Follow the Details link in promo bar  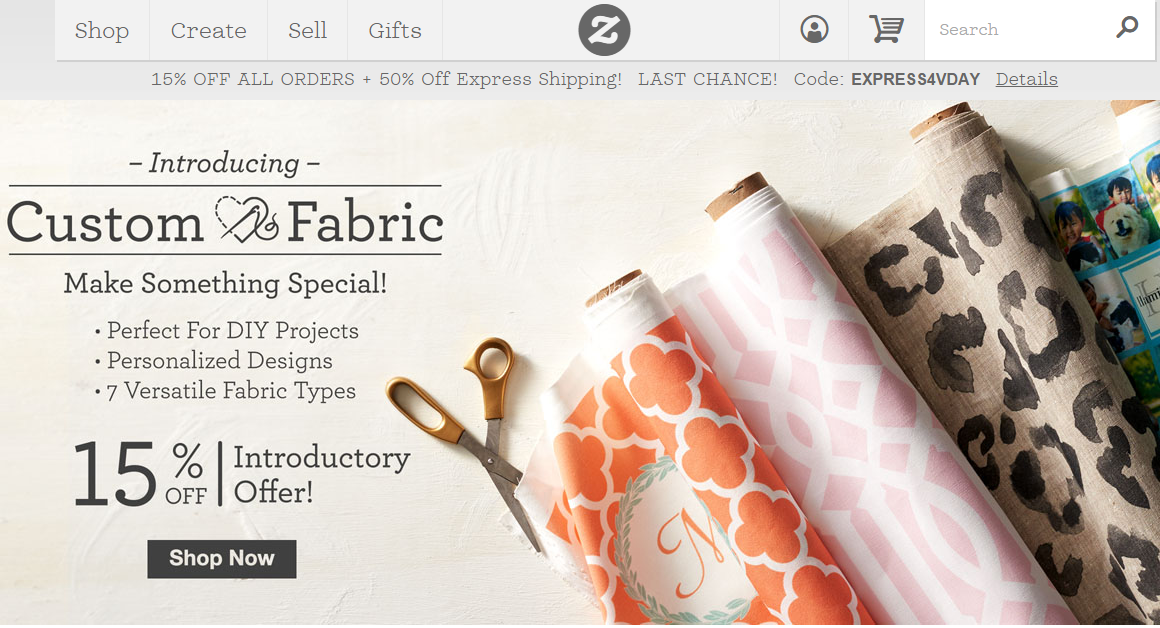[1026, 79]
